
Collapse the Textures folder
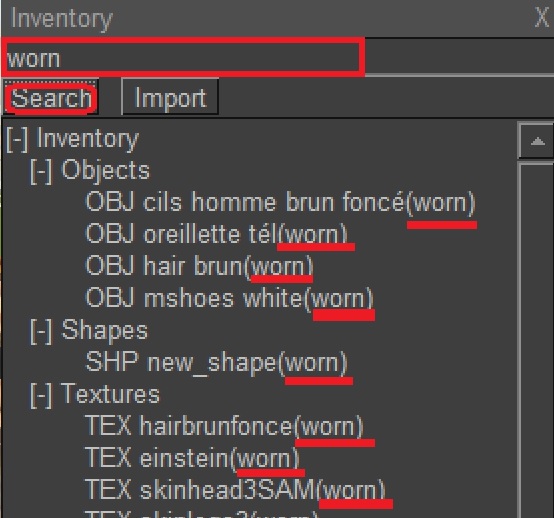click(41, 395)
